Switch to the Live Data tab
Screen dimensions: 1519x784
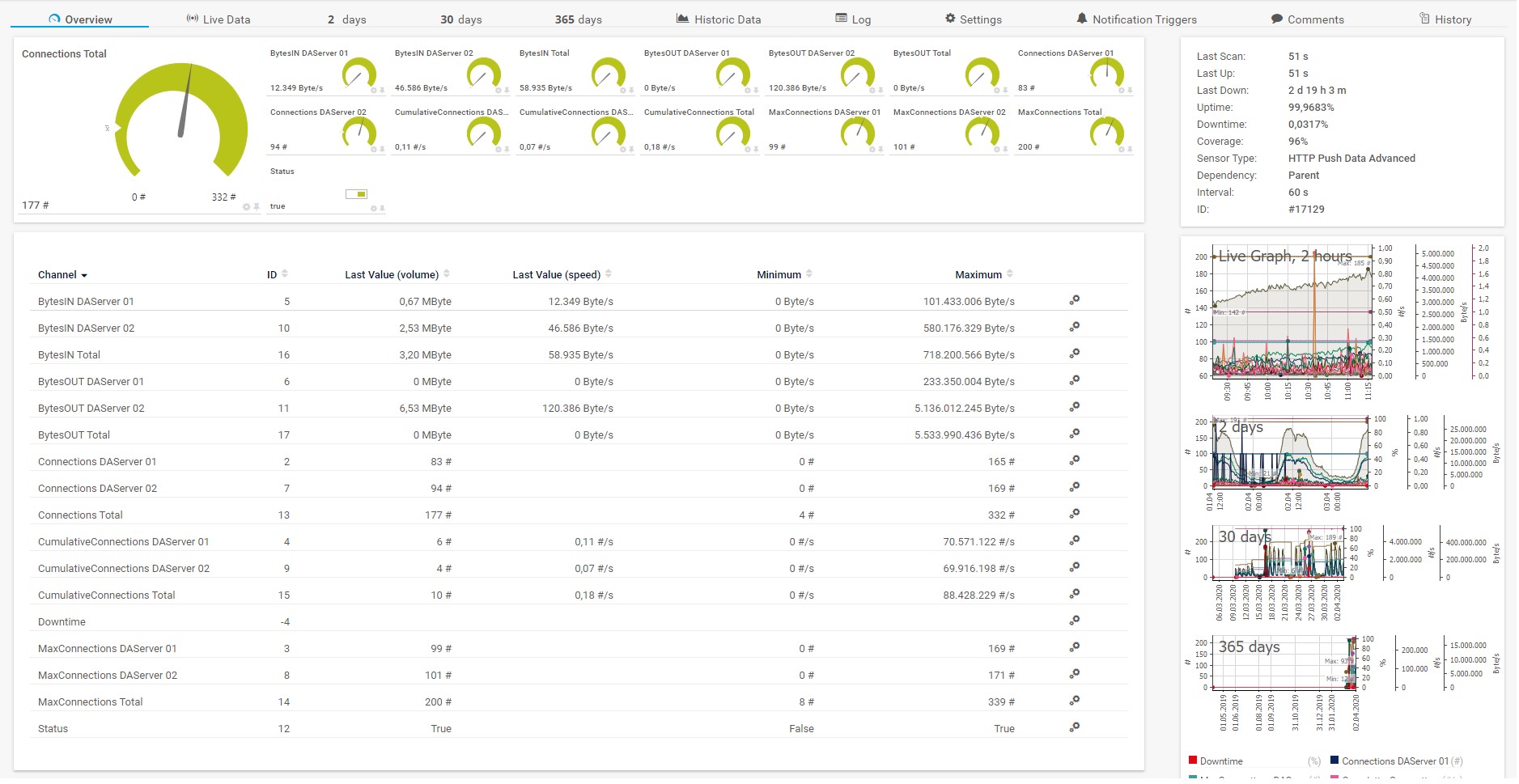point(219,19)
